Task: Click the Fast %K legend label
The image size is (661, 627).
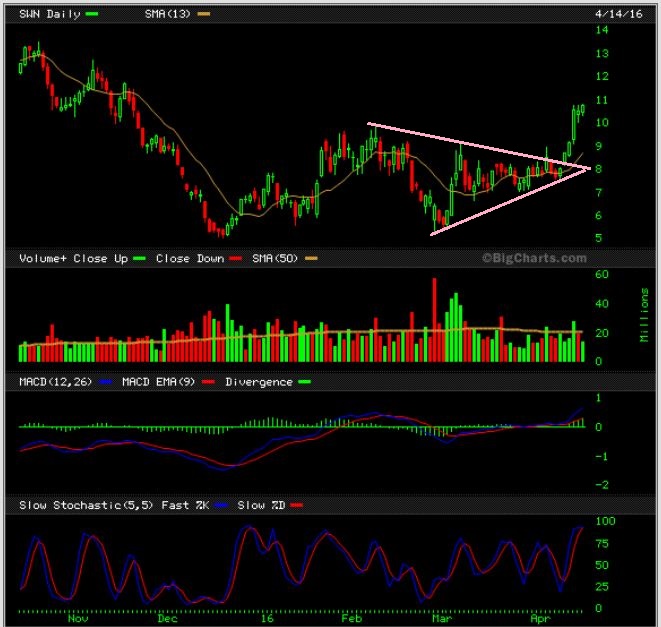Action: coord(185,505)
